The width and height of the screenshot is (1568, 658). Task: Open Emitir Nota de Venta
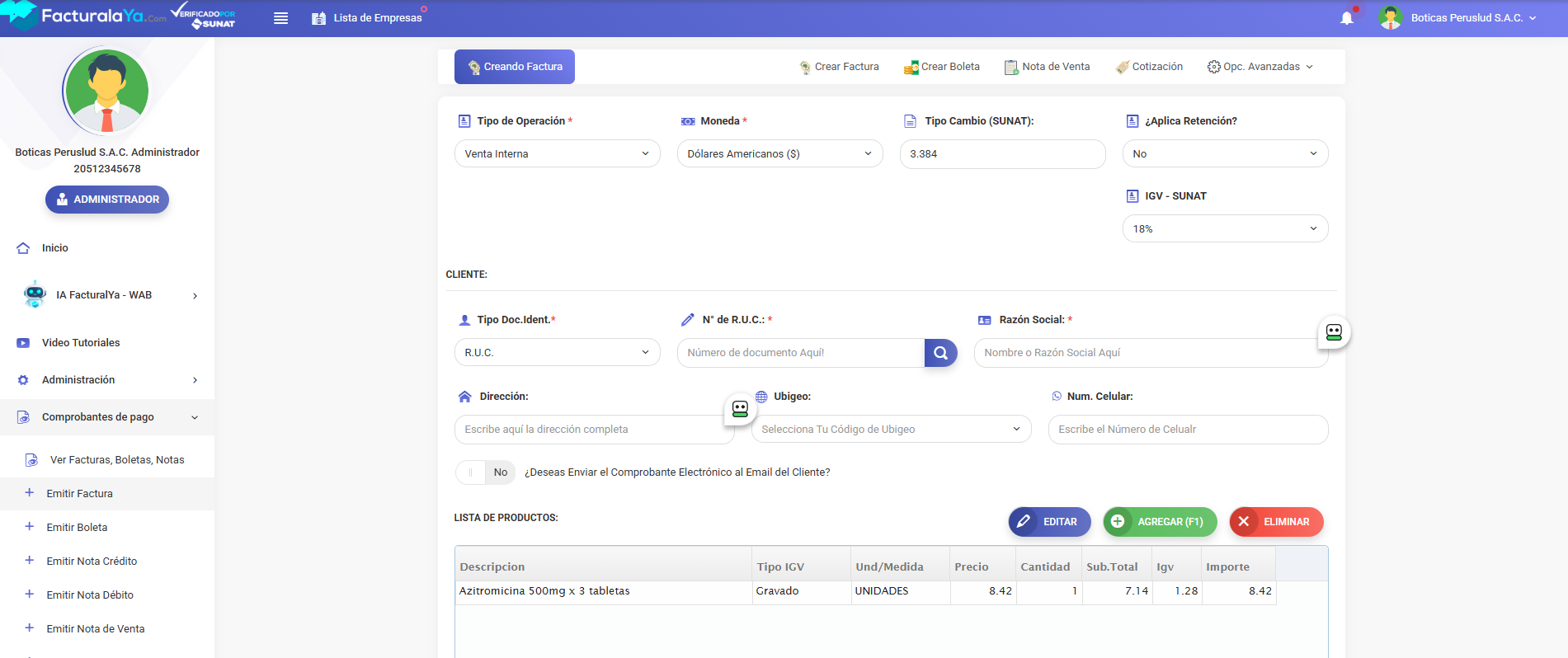tap(96, 629)
